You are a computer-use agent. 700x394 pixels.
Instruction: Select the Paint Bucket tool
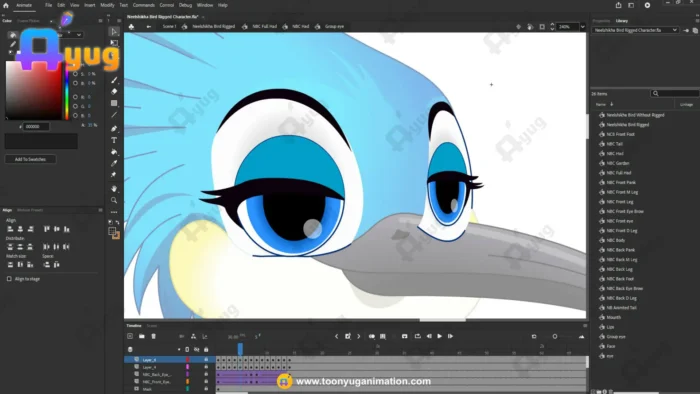click(114, 152)
